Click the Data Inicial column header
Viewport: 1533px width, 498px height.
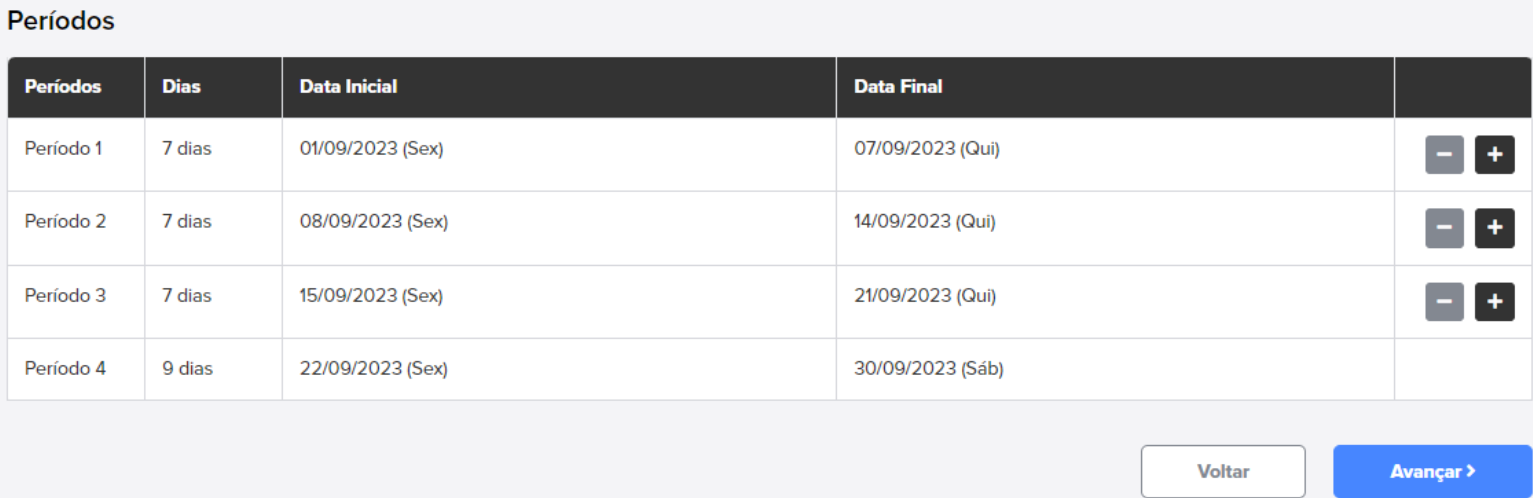click(x=348, y=87)
